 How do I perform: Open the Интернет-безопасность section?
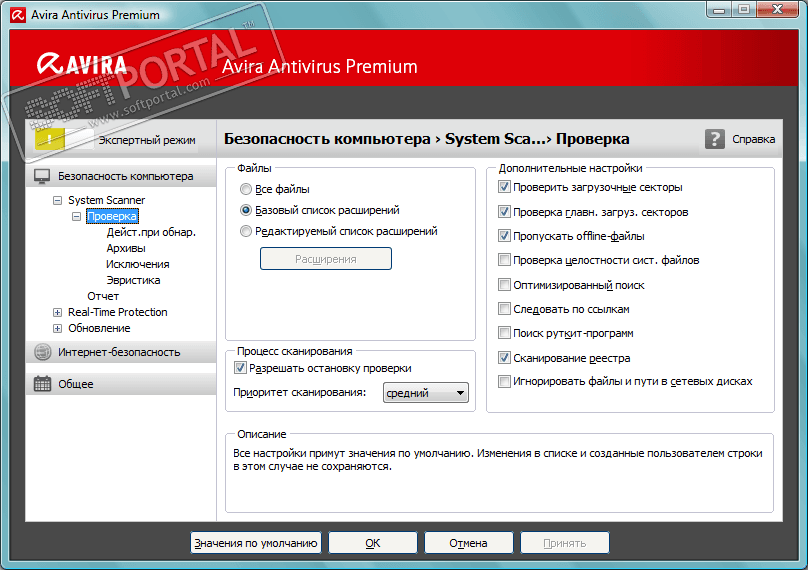121,352
